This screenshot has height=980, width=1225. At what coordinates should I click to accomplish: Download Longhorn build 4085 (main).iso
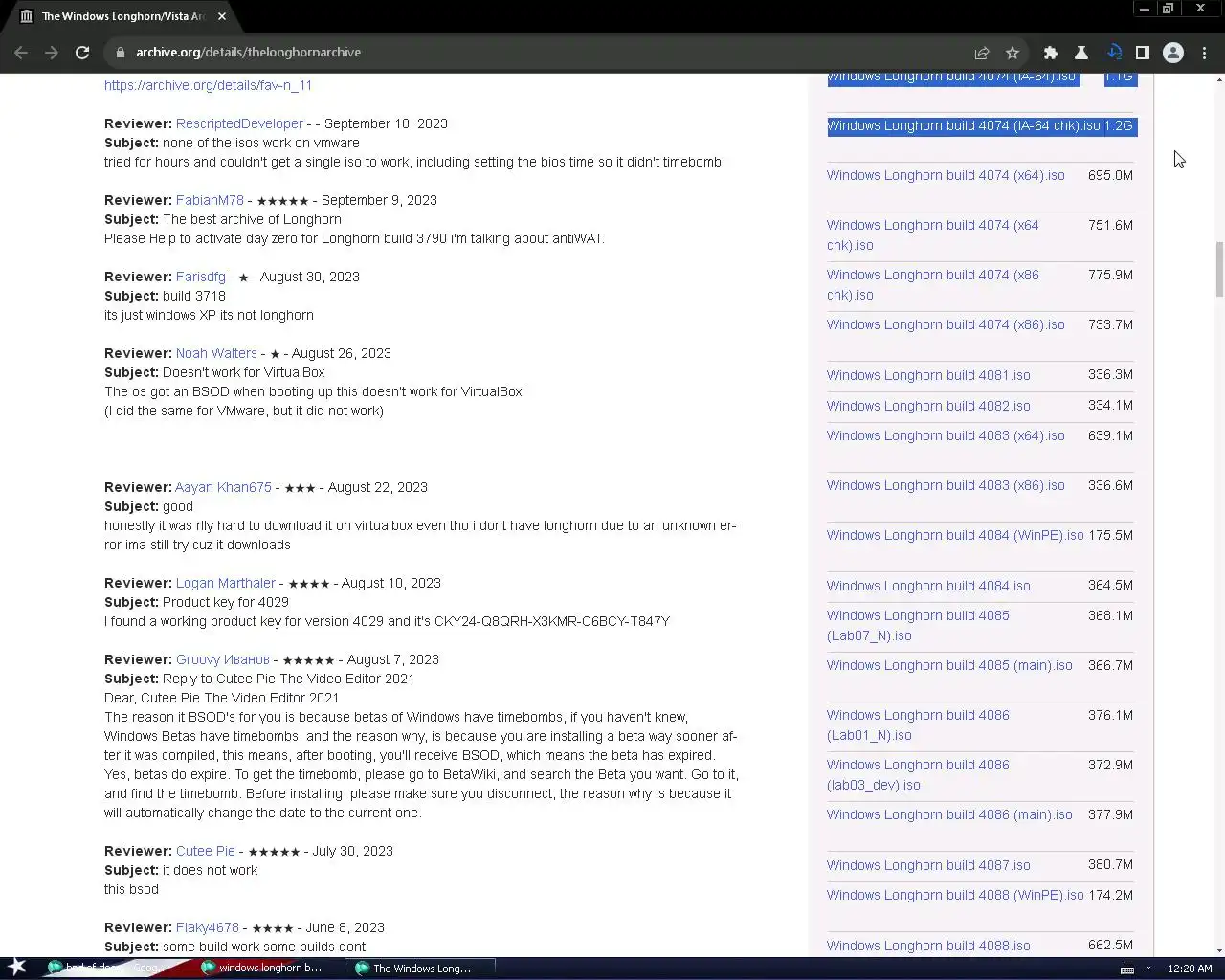coord(949,665)
